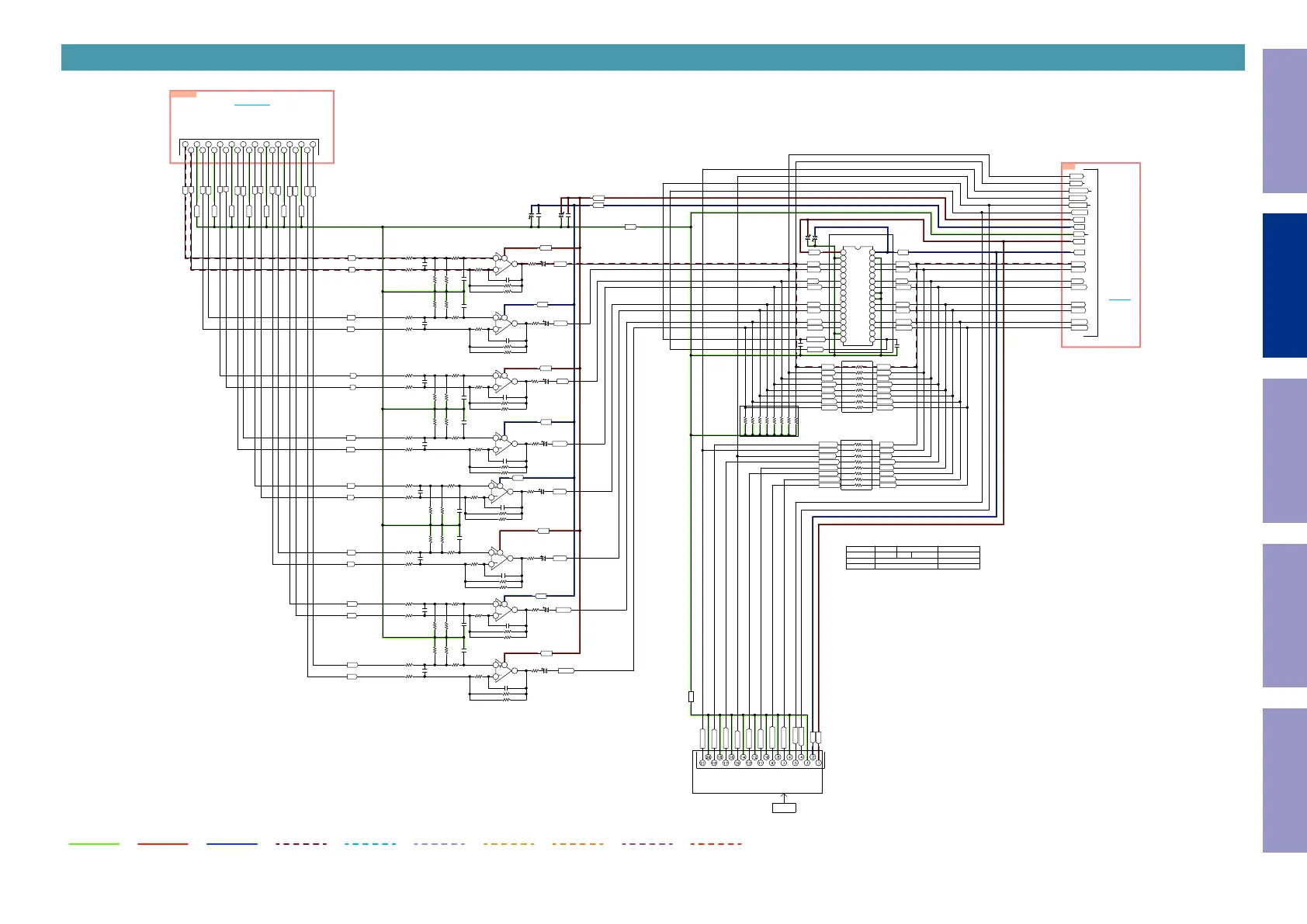Open the bottom purple side tab
1307x924 pixels.
tap(1284, 780)
